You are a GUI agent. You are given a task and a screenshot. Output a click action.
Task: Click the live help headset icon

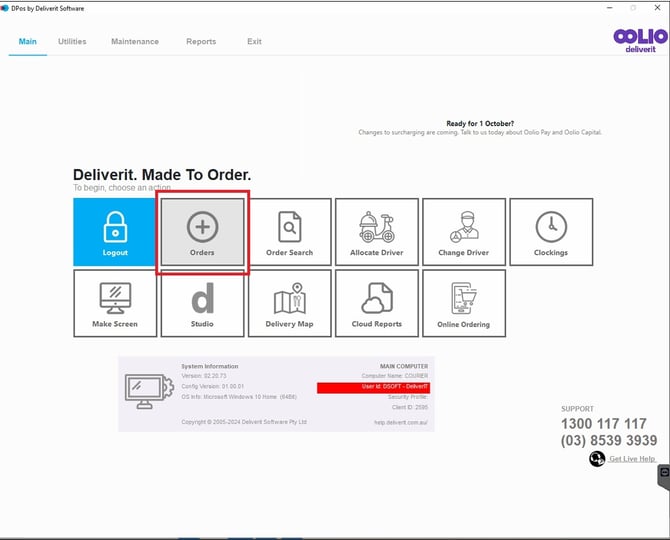pyautogui.click(x=597, y=459)
